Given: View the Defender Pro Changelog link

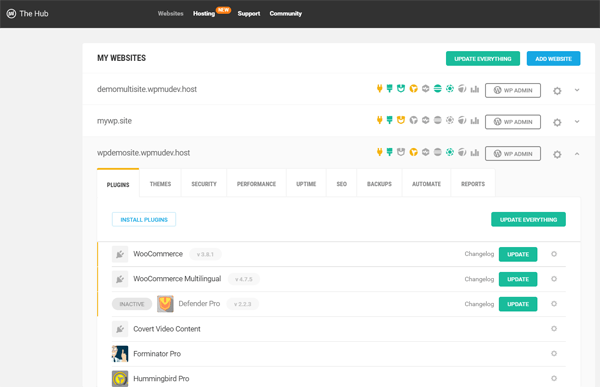Looking at the screenshot, I should (x=479, y=304).
